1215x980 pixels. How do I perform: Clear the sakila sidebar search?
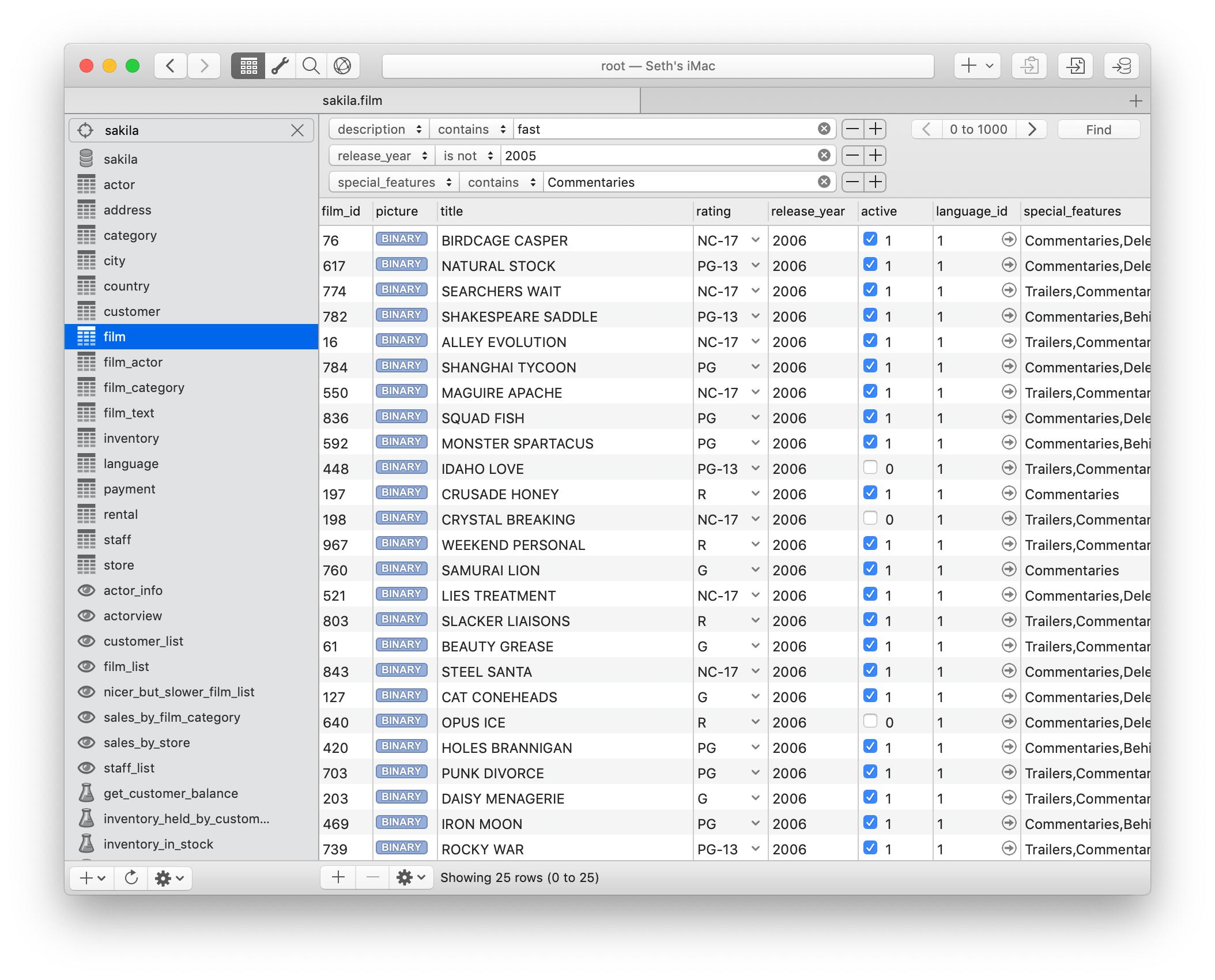coord(297,130)
